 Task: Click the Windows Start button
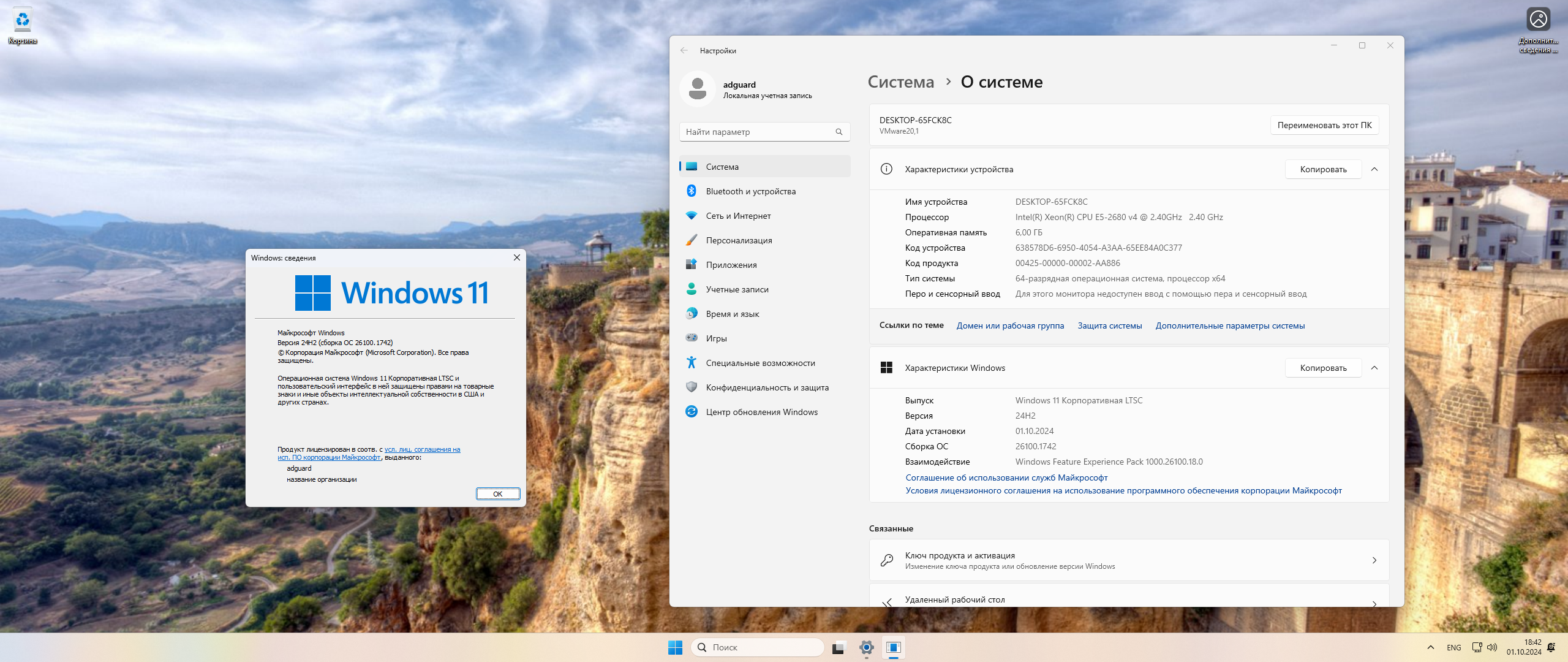[675, 647]
